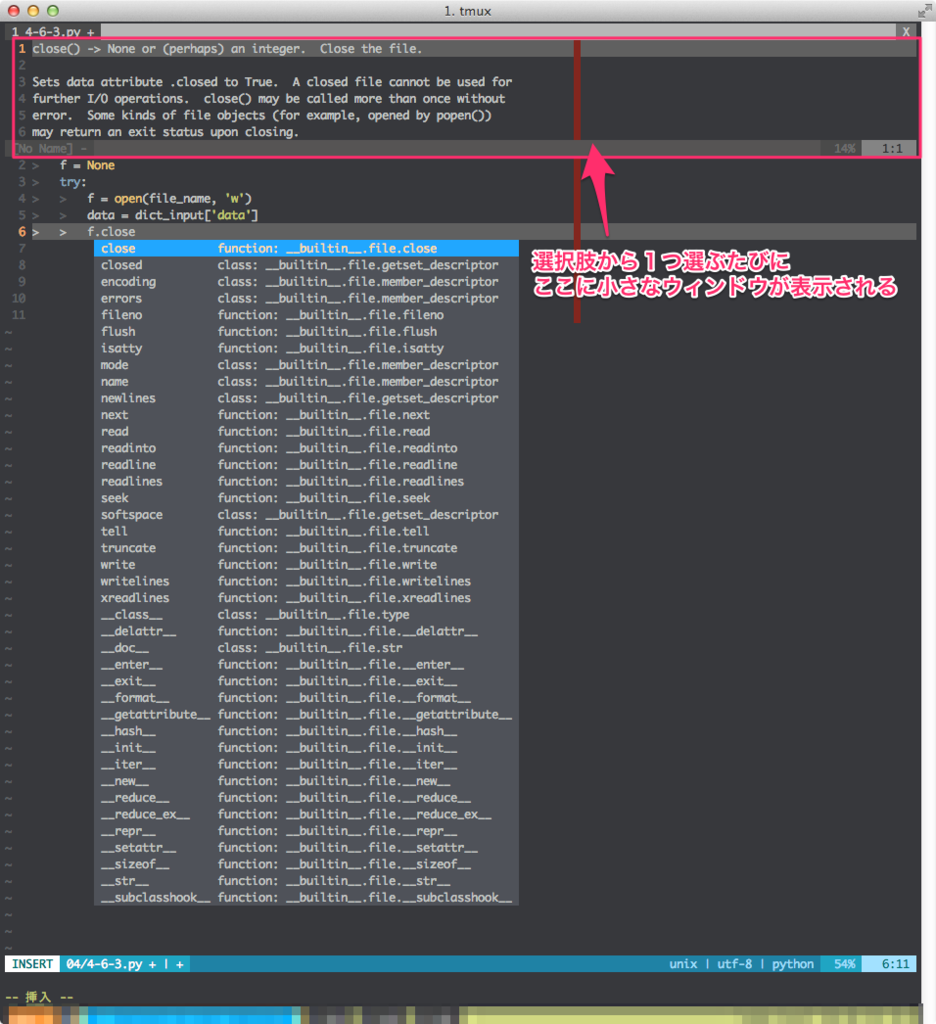The image size is (936, 1024).
Task: Click the "unix" file format indicator
Action: coord(683,963)
